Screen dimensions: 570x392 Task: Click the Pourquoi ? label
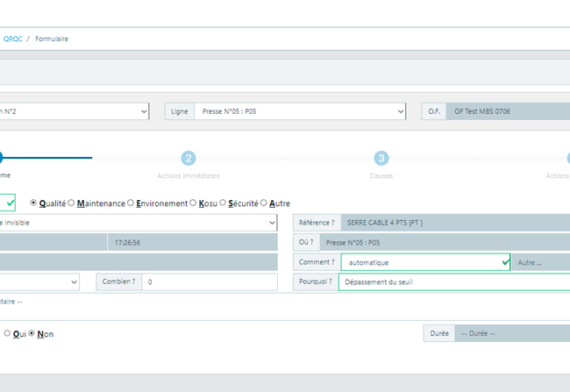316,282
